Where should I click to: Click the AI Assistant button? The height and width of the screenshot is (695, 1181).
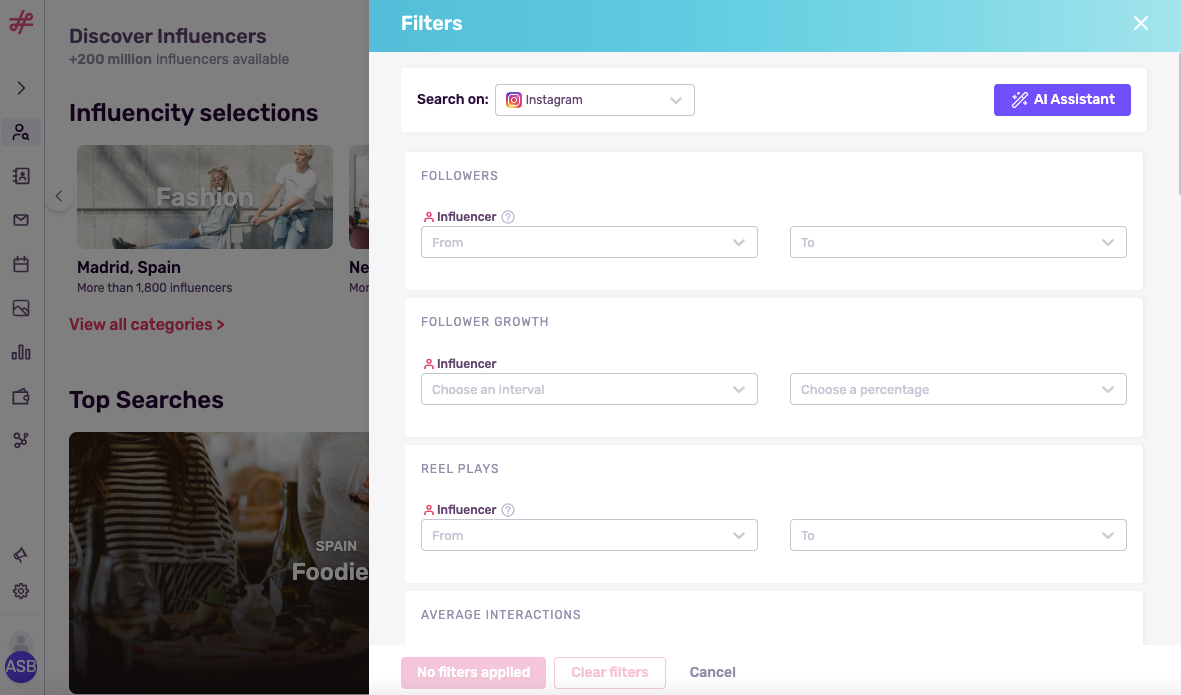(1062, 100)
